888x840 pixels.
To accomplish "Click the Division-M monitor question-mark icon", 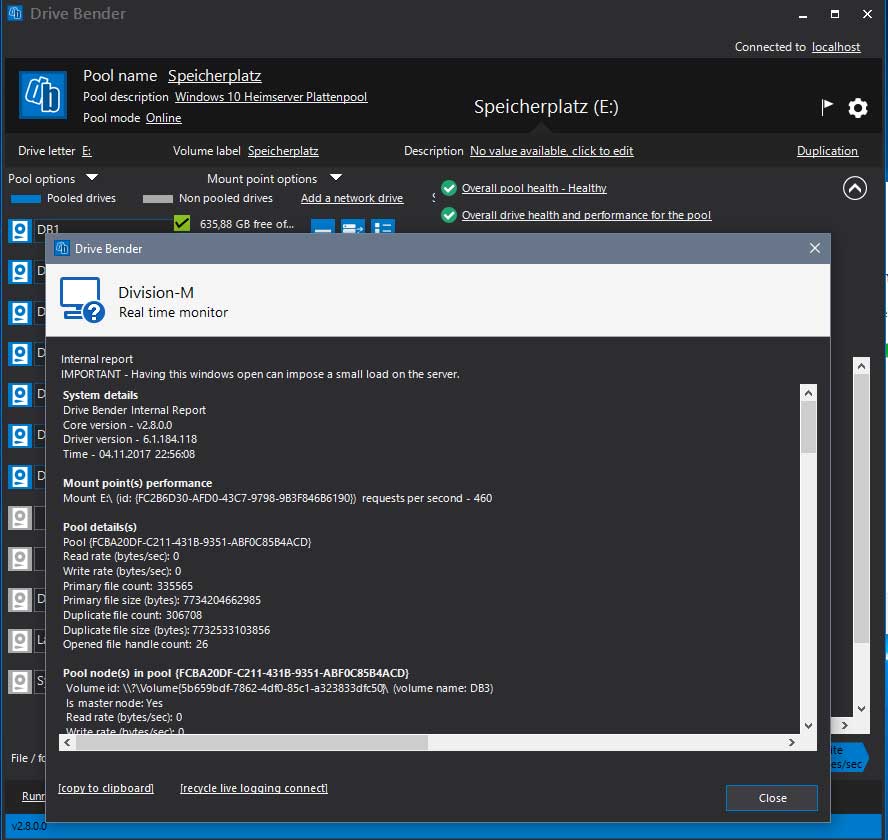I will pyautogui.click(x=82, y=300).
